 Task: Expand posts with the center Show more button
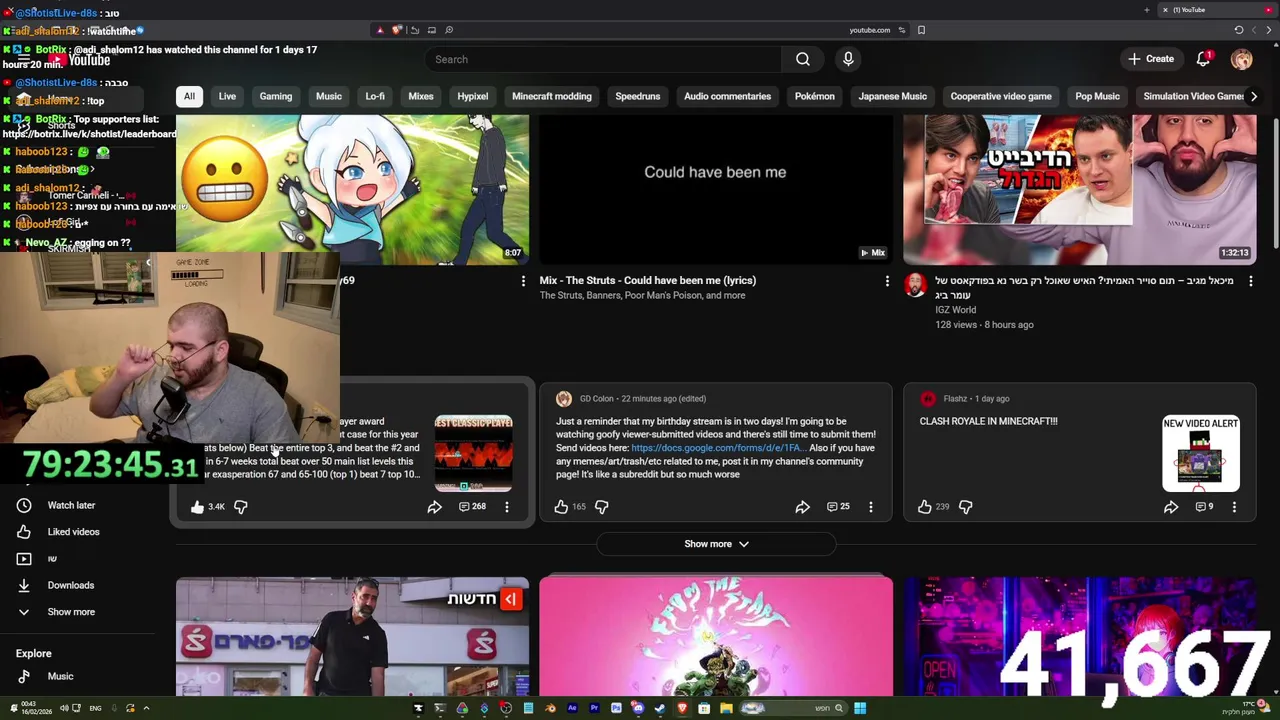tap(716, 544)
